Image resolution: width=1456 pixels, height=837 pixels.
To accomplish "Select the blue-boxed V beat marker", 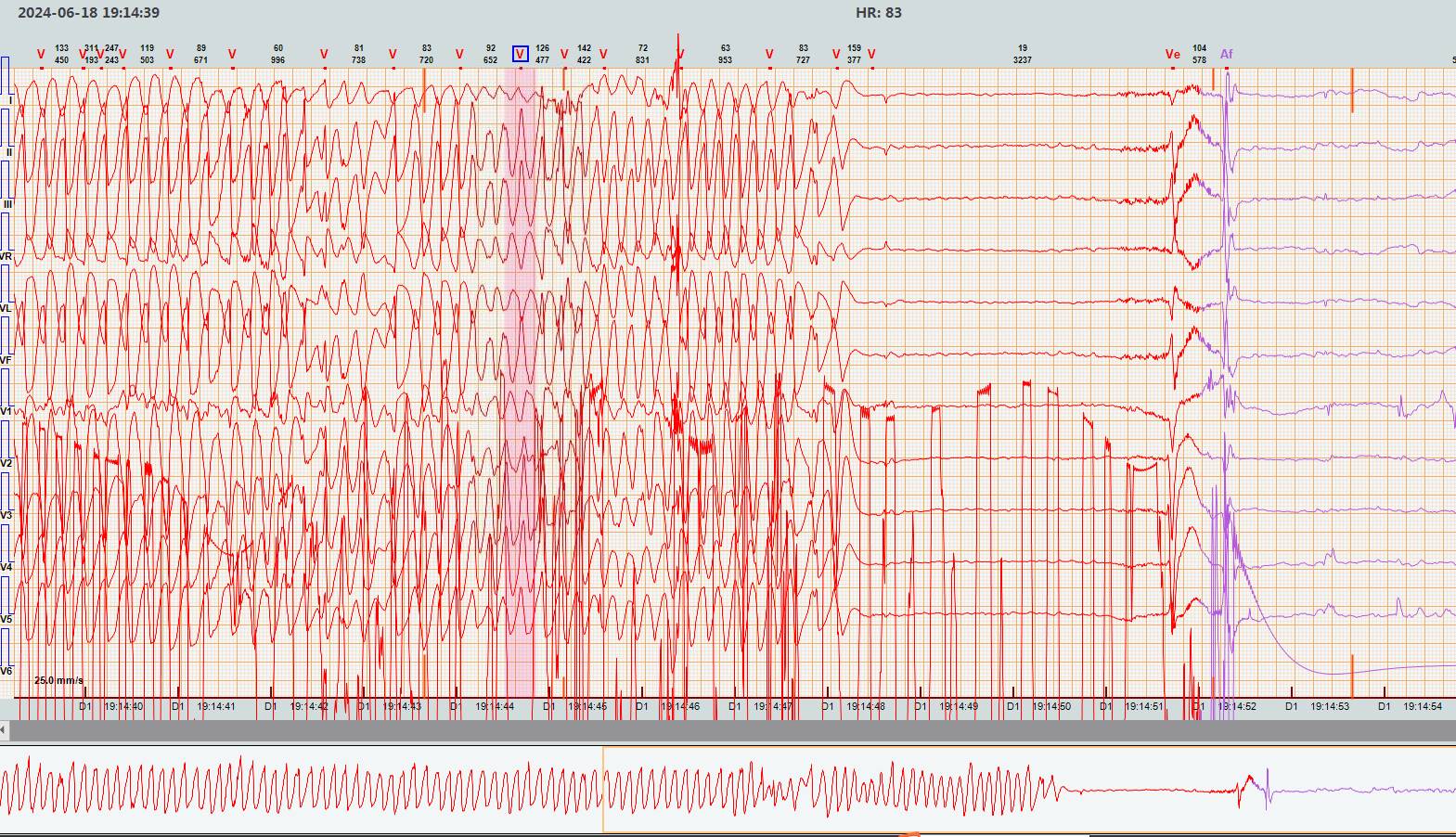I will tap(520, 54).
